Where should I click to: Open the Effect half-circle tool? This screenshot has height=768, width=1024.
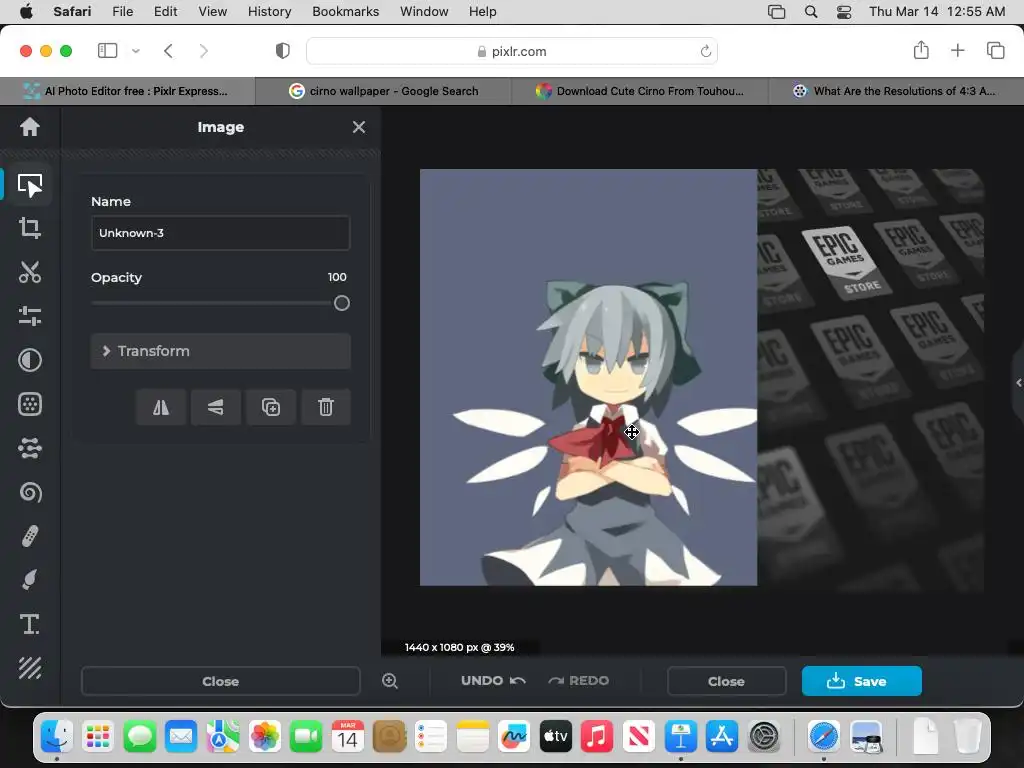pyautogui.click(x=30, y=360)
